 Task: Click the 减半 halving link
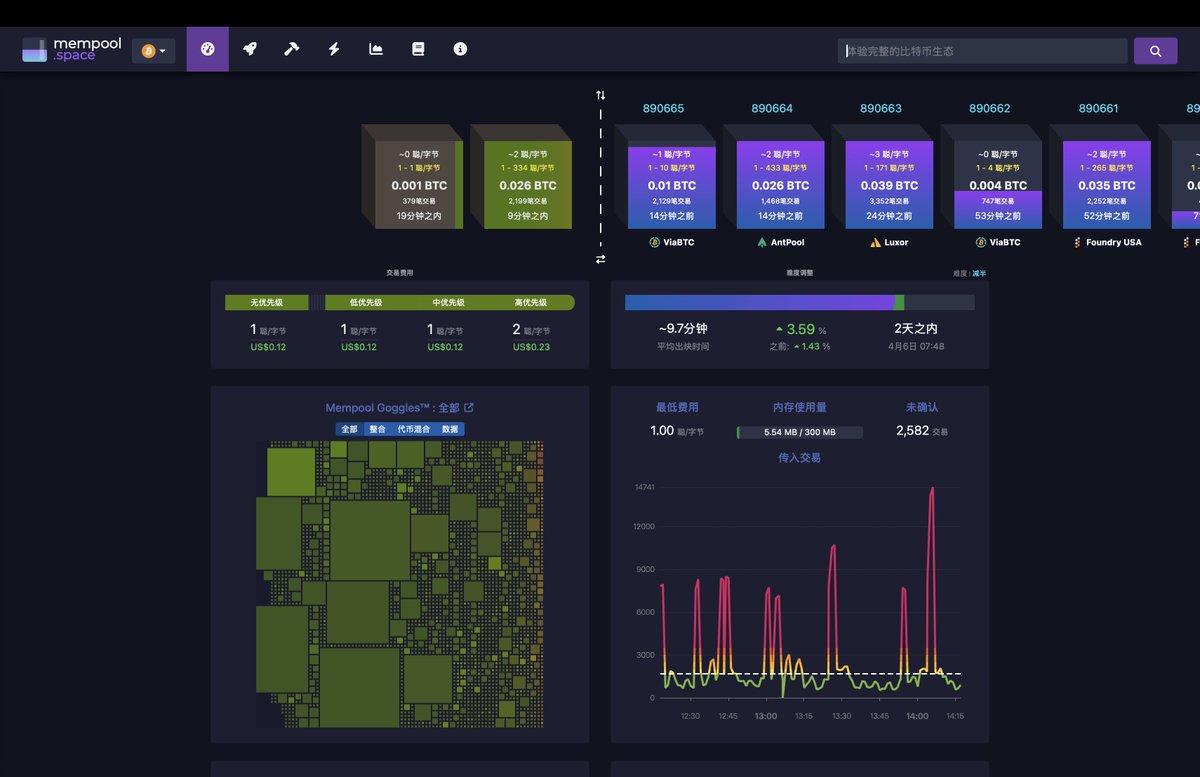tap(978, 272)
